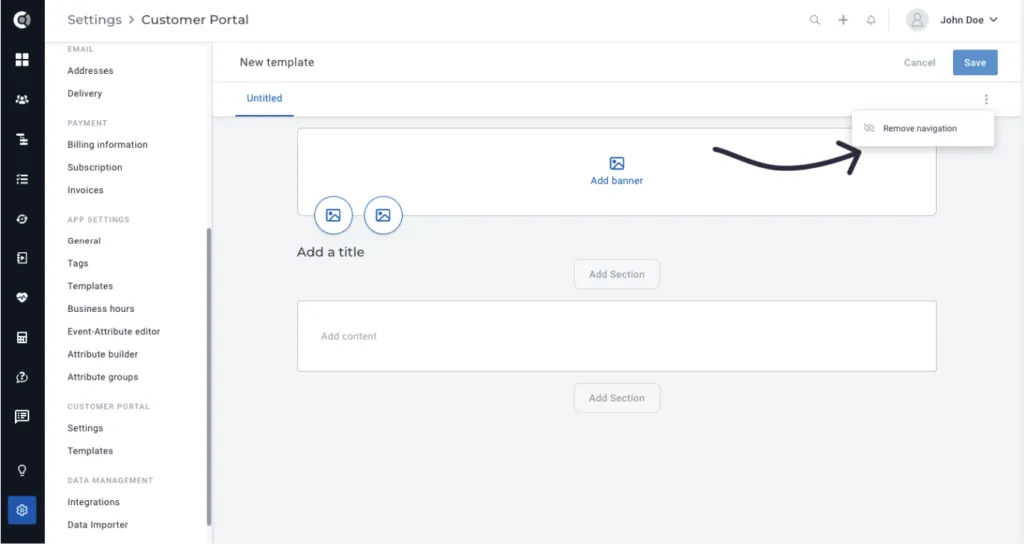Open Tags settings
Image resolution: width=1024 pixels, height=544 pixels.
(78, 263)
